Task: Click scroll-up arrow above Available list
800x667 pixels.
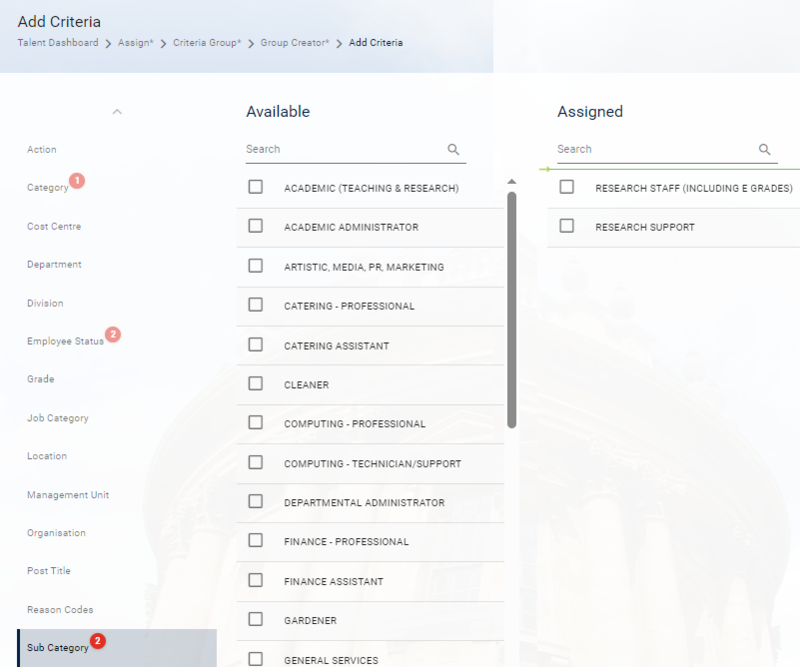Action: pyautogui.click(x=512, y=182)
